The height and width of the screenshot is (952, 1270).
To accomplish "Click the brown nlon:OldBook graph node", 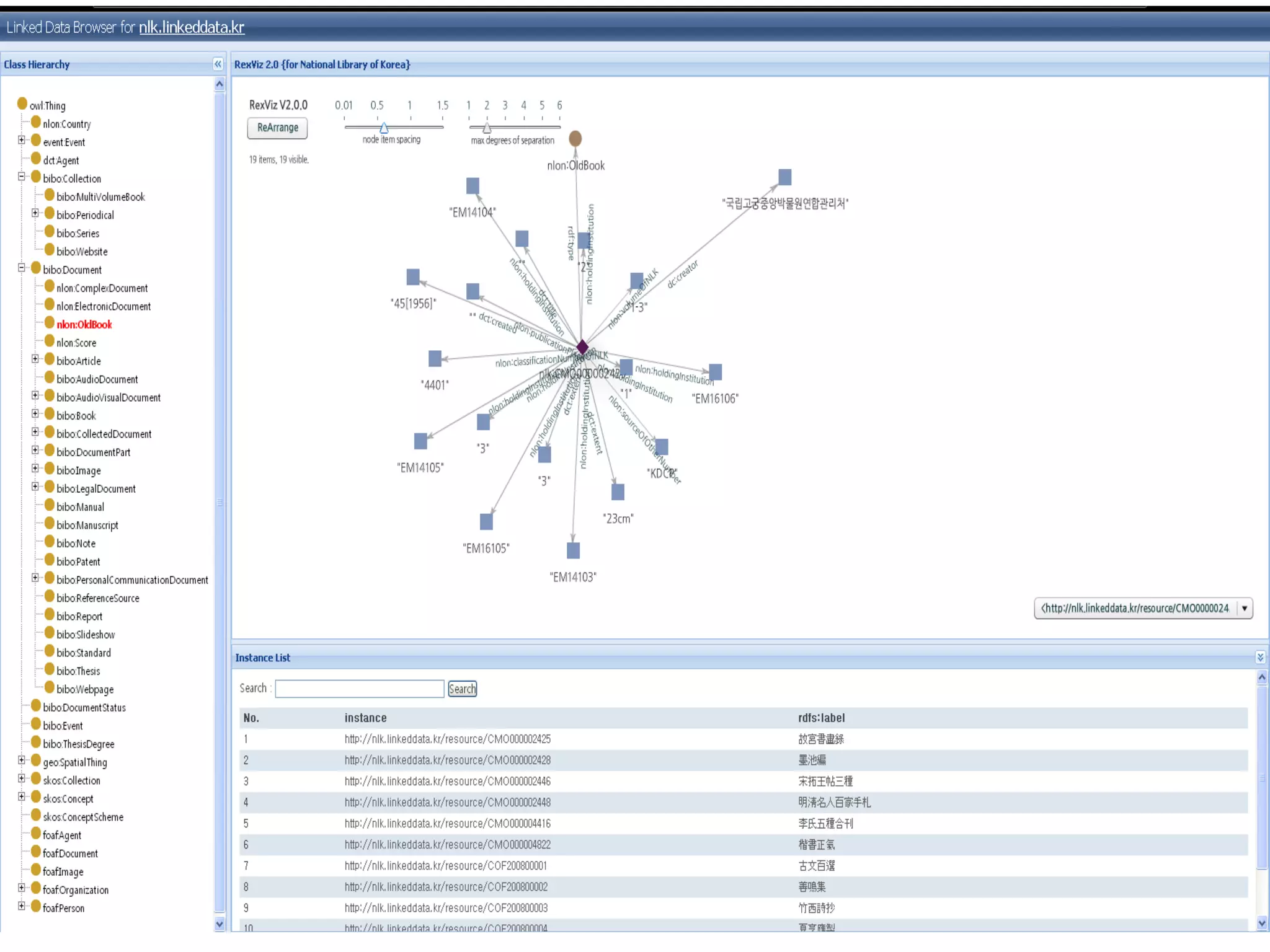I will 575,138.
